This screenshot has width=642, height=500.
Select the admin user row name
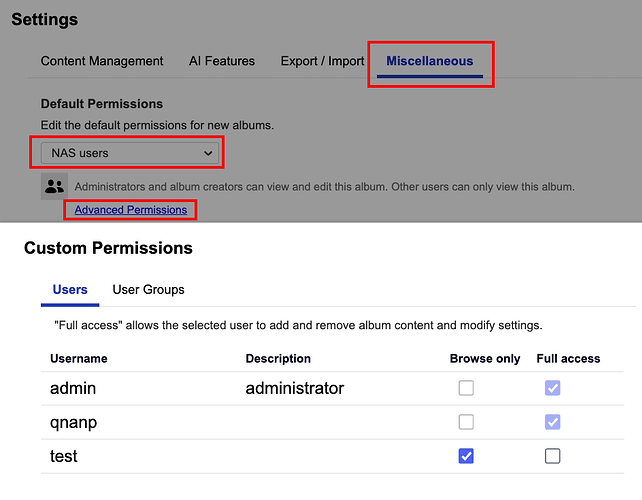coord(74,388)
